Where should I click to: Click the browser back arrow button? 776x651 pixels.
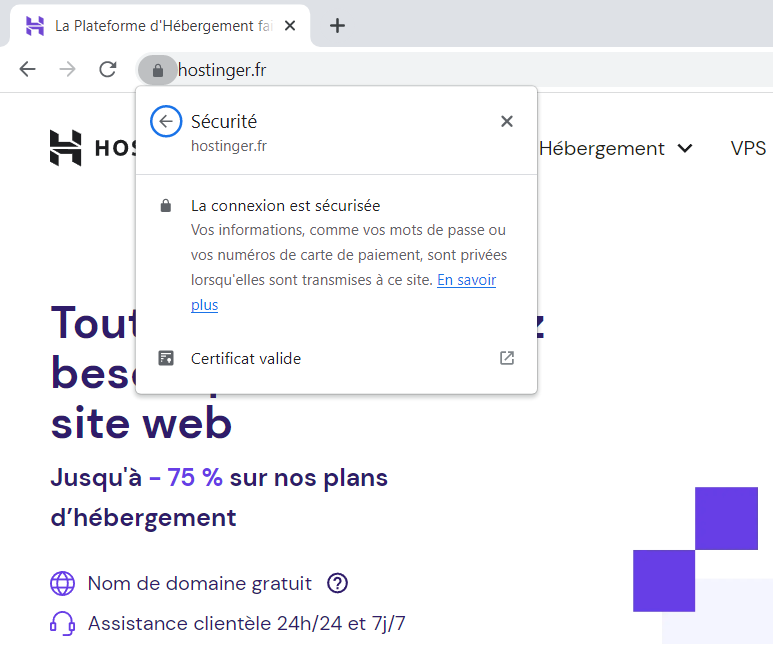pyautogui.click(x=28, y=69)
